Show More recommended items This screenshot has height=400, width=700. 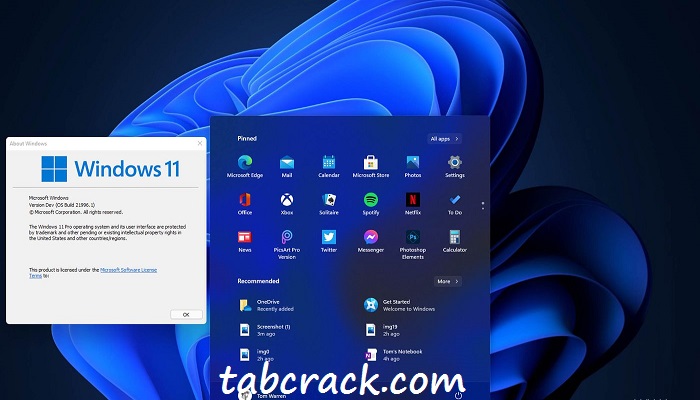pos(448,281)
